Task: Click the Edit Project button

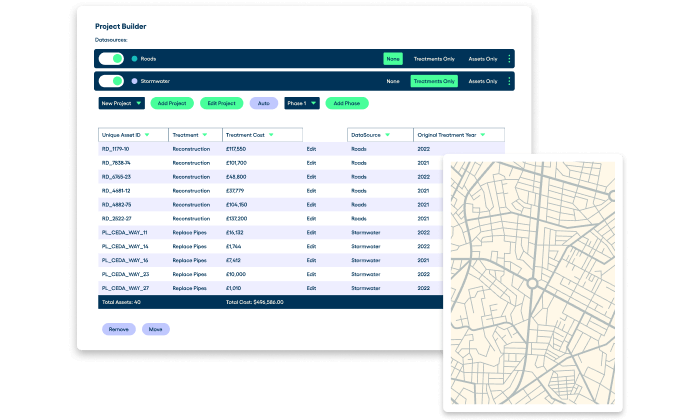Action: click(x=221, y=103)
